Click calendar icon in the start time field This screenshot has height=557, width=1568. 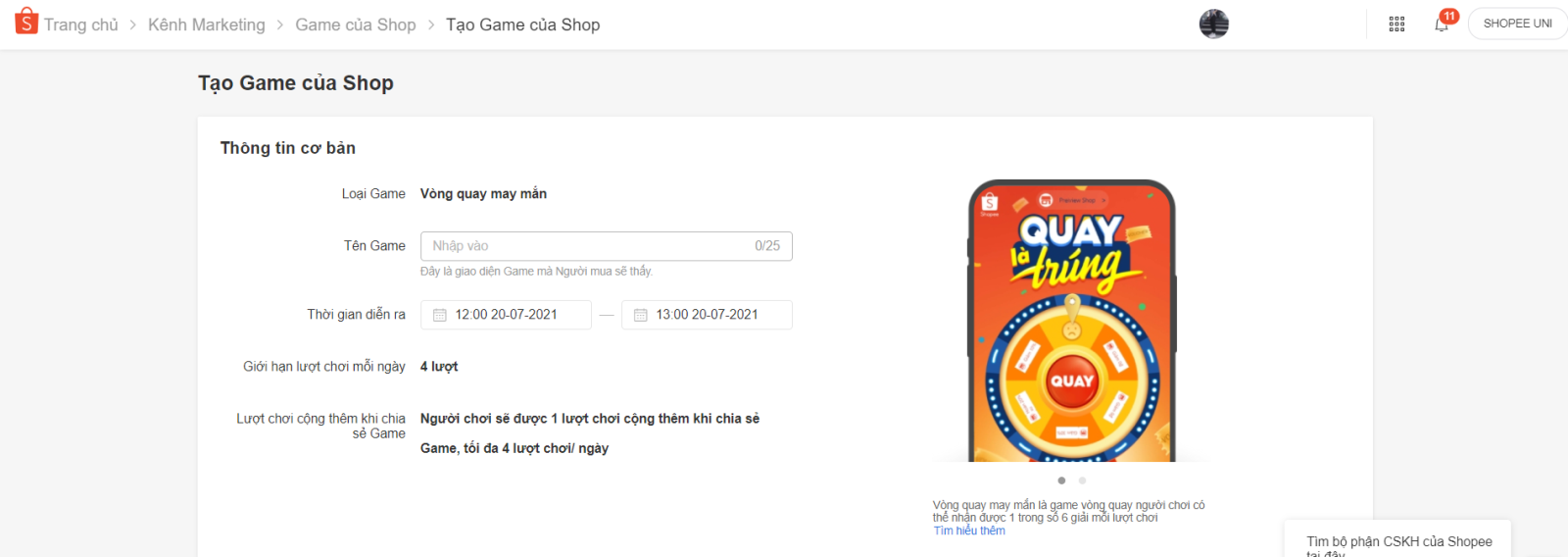tap(440, 315)
